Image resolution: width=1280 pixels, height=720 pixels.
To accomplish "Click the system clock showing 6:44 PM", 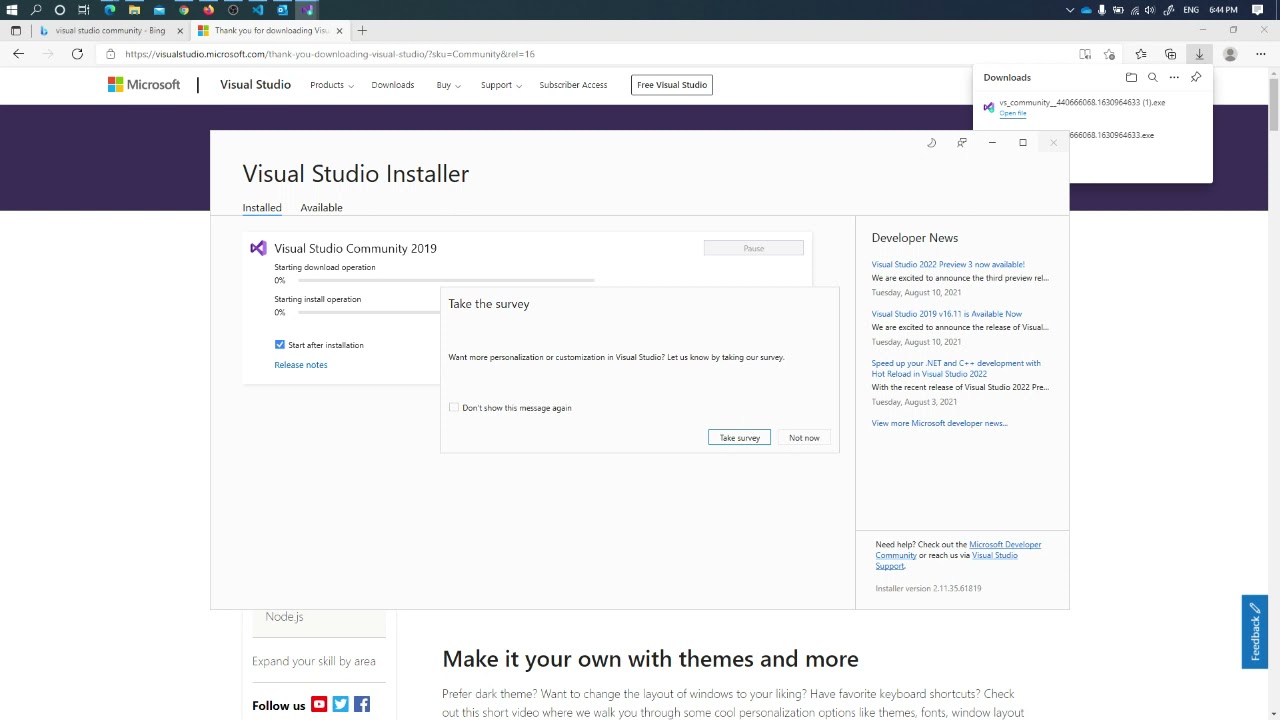I will tap(1223, 10).
